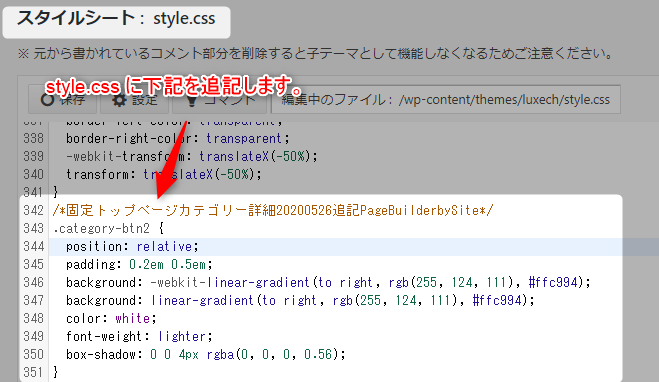Click the line 347 linear-gradient background declaration

click(300, 300)
